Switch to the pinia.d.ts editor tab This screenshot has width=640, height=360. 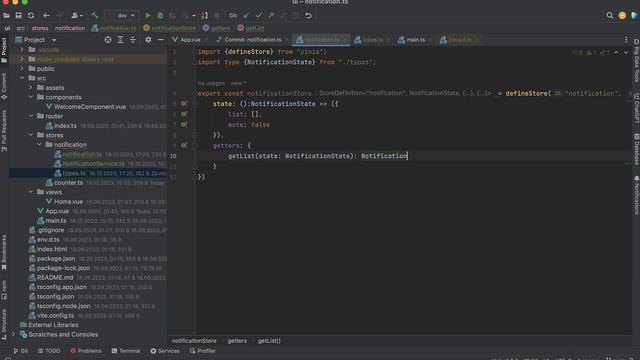click(460, 40)
